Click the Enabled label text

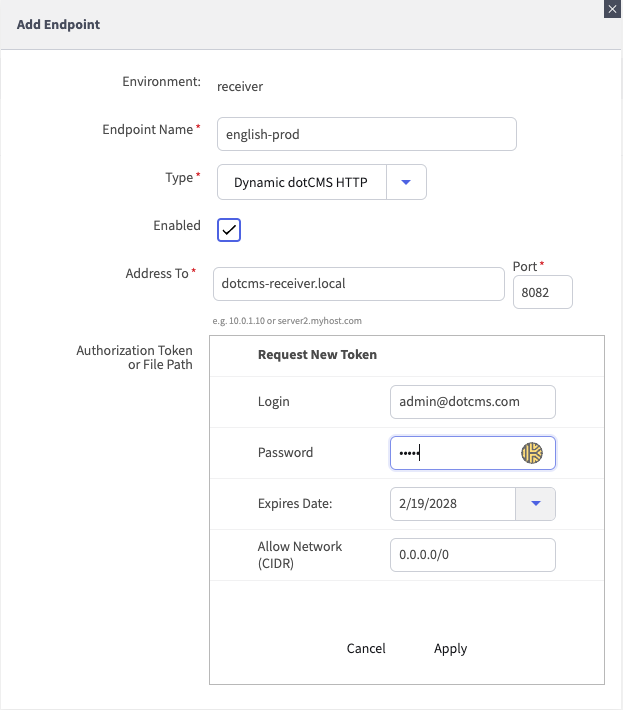[176, 226]
